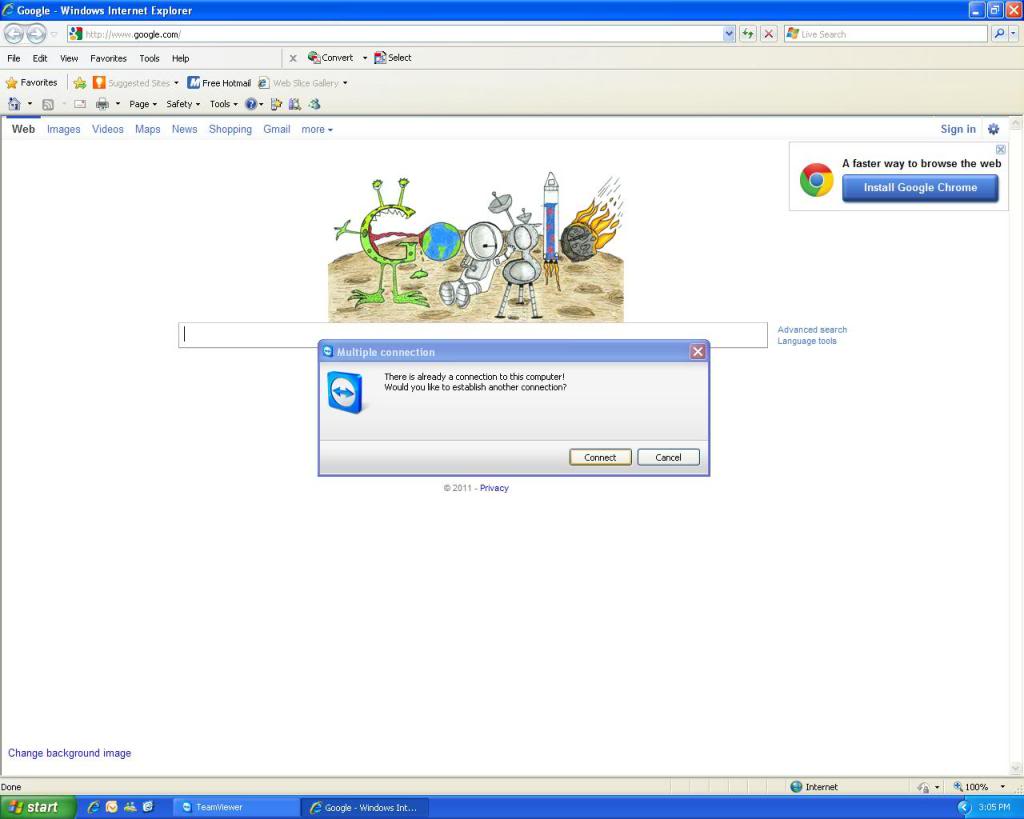Click the Chrome logo in promo box
Image resolution: width=1024 pixels, height=819 pixels.
click(816, 180)
